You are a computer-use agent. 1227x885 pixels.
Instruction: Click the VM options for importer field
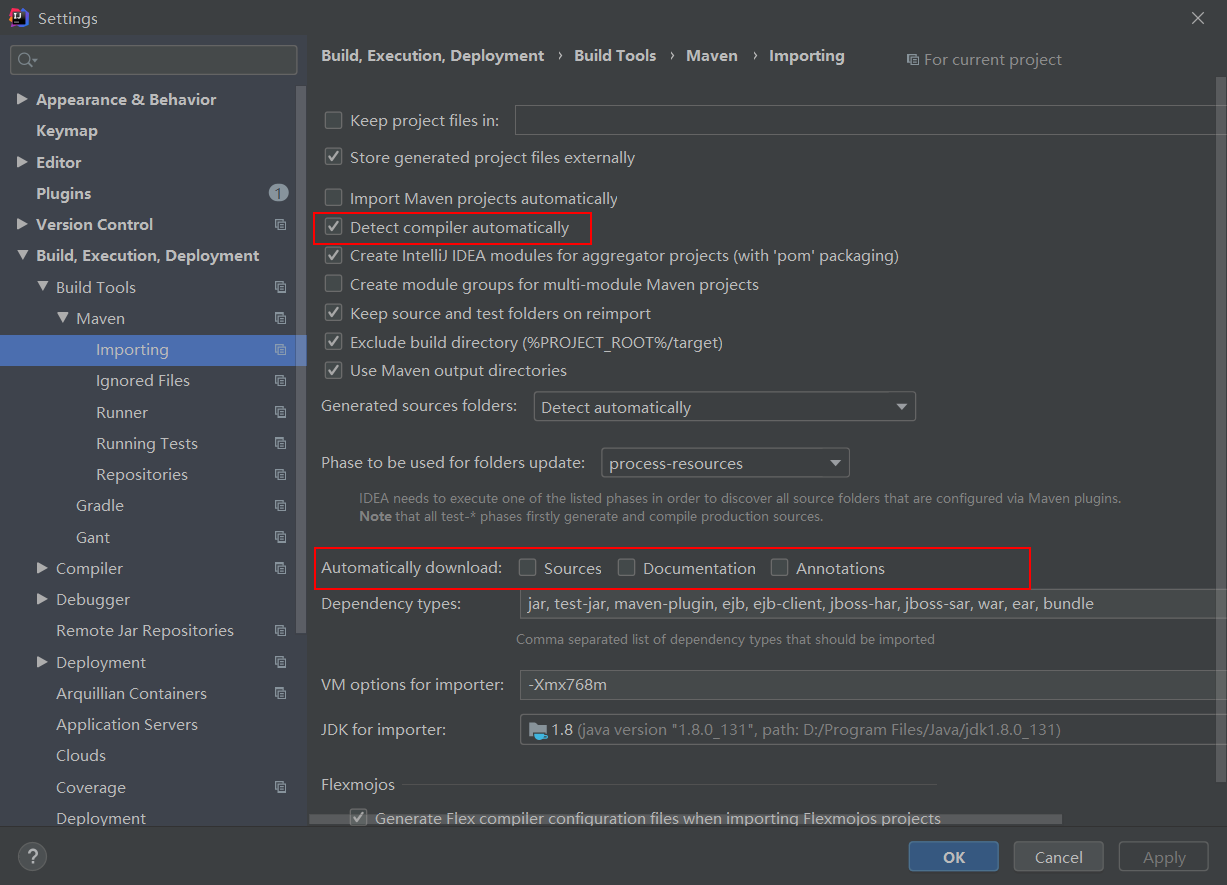point(872,685)
